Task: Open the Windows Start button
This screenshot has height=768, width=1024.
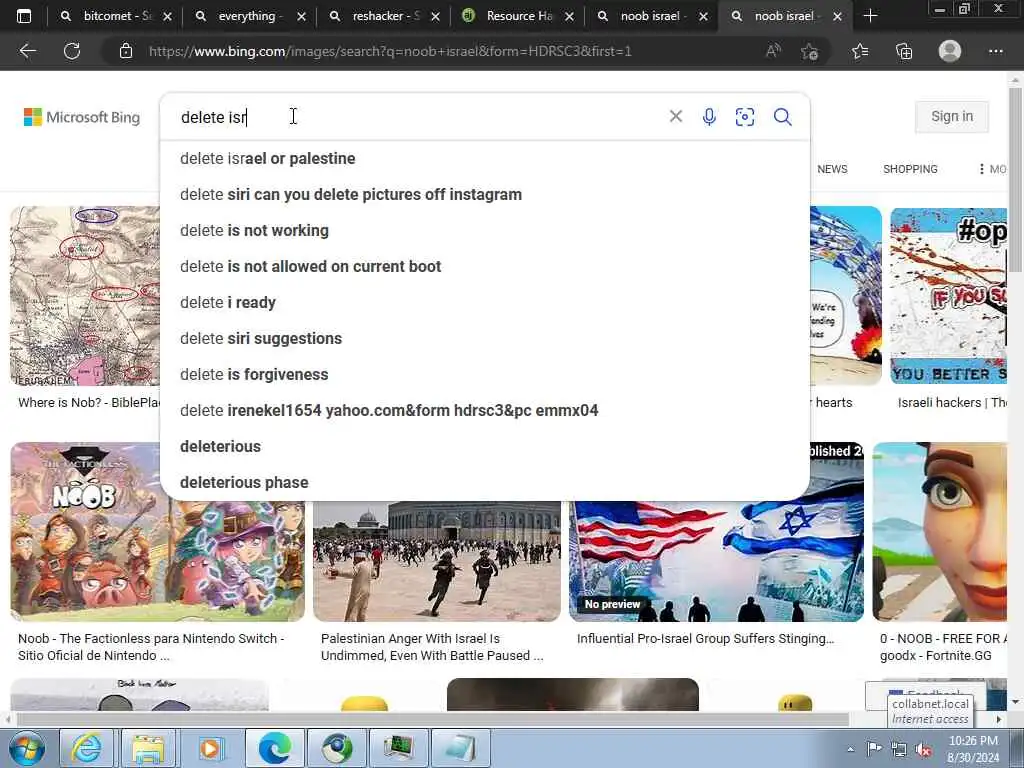Action: pos(27,748)
